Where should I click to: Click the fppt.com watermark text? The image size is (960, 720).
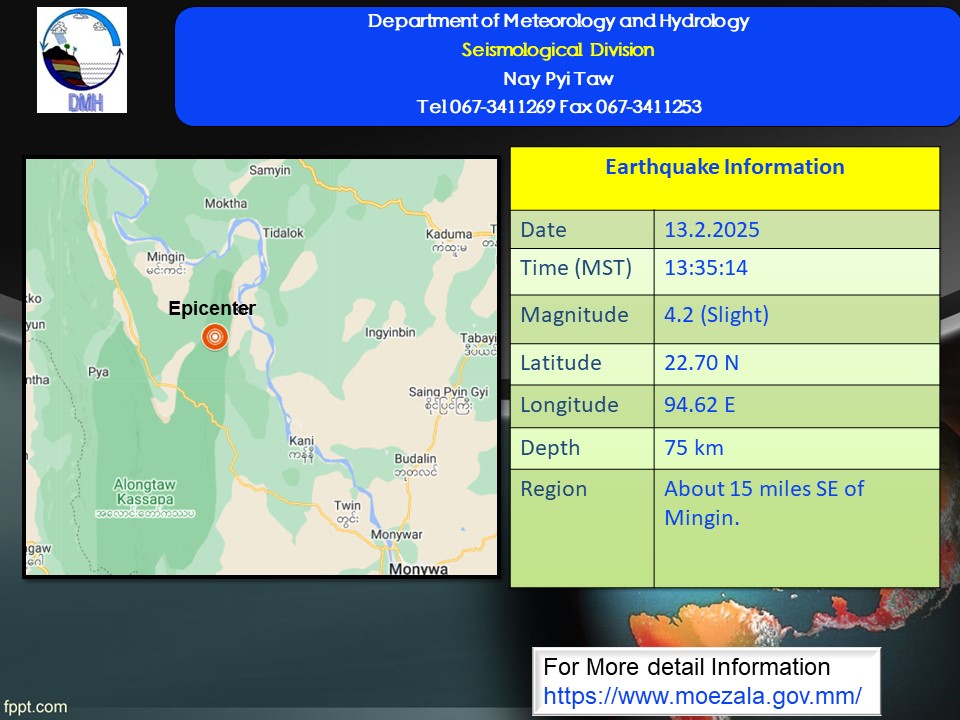(x=35, y=707)
